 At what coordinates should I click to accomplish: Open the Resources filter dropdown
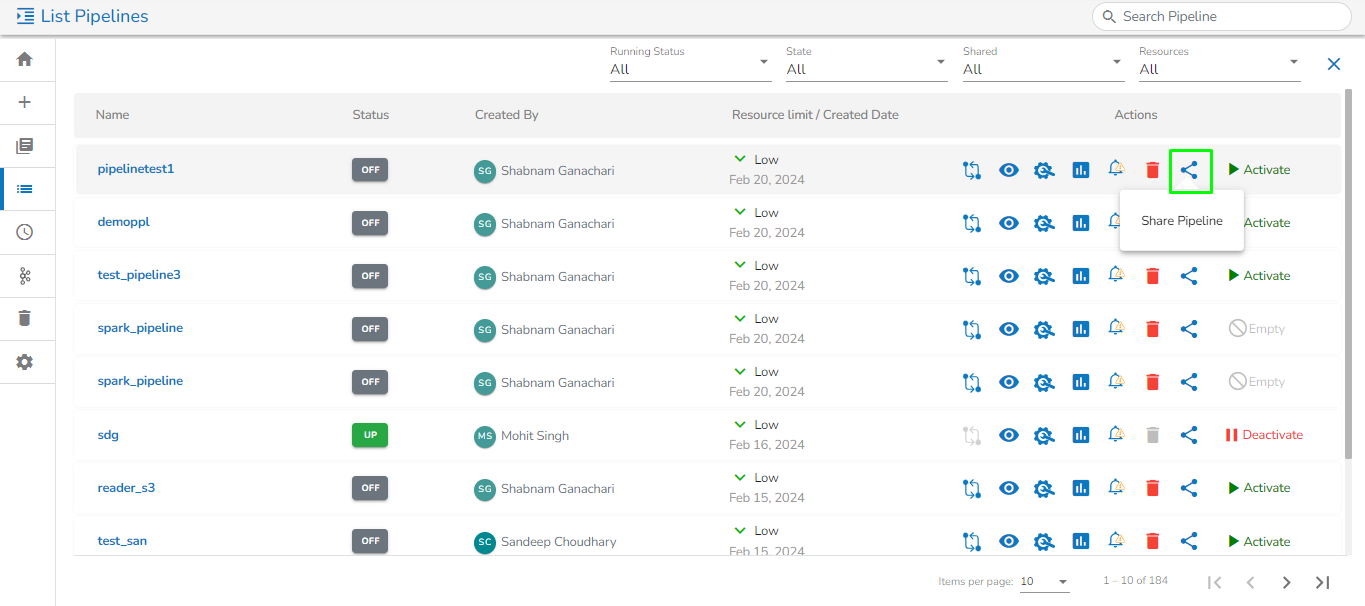tap(1219, 69)
